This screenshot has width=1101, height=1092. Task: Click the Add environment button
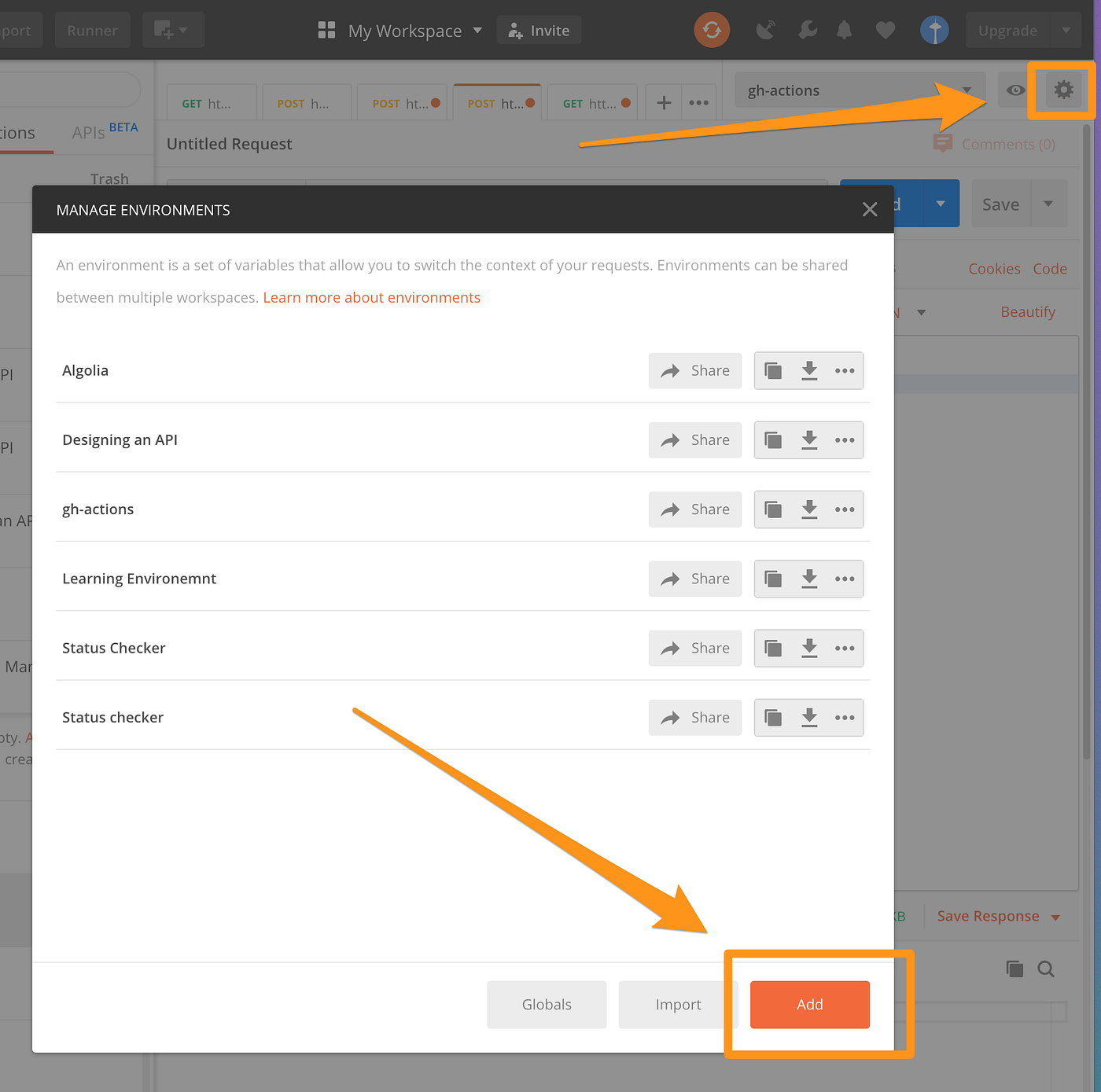tap(809, 1005)
